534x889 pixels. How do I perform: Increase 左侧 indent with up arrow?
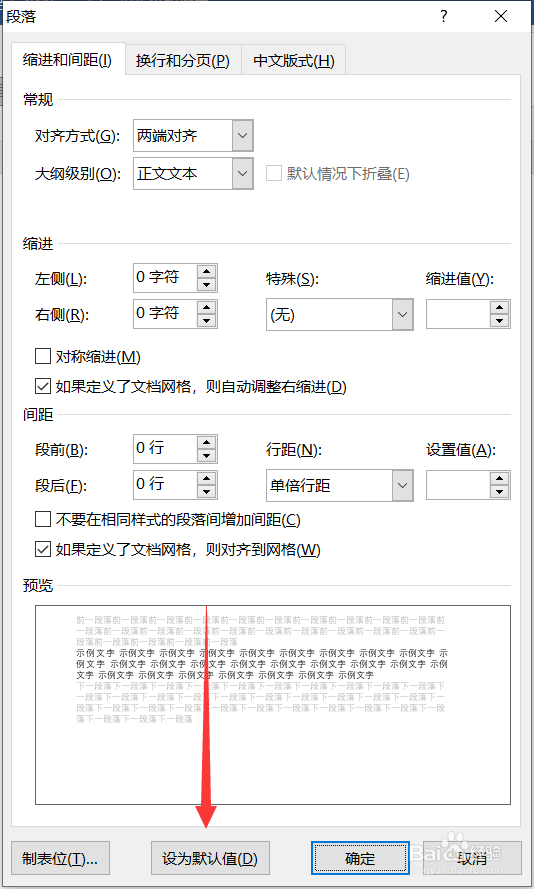coord(206,272)
